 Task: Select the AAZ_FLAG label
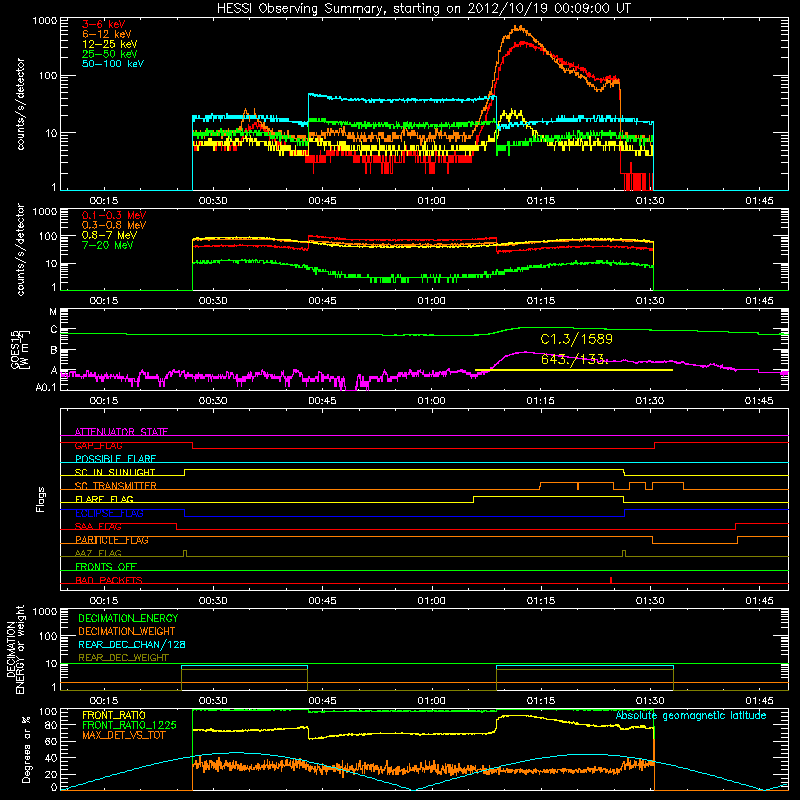point(98,553)
